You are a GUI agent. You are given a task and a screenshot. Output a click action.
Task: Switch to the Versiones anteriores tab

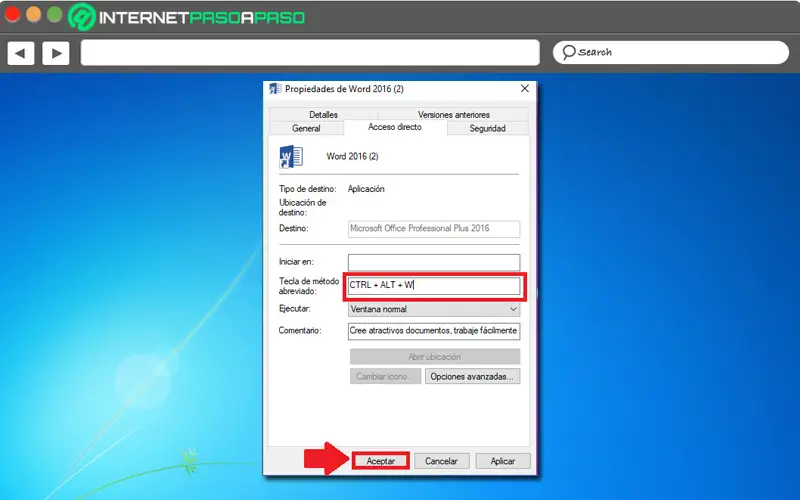click(453, 114)
